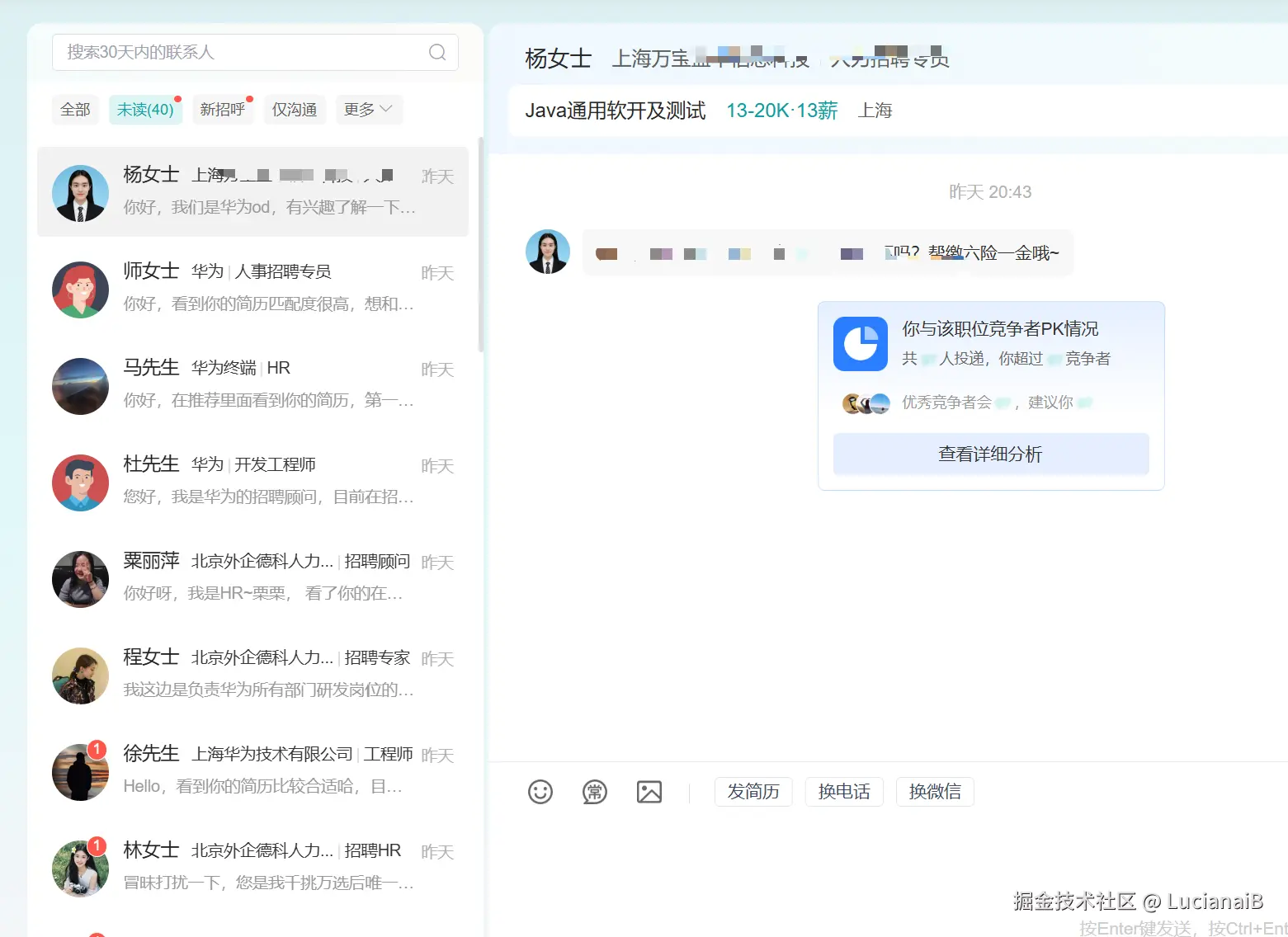Click the send image icon
The width and height of the screenshot is (1288, 937).
(x=649, y=792)
